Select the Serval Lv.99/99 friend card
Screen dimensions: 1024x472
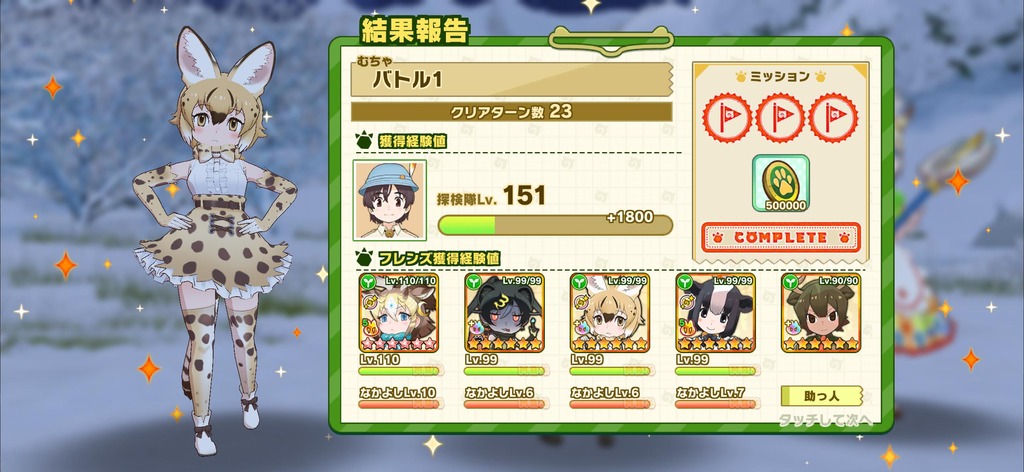click(x=610, y=313)
